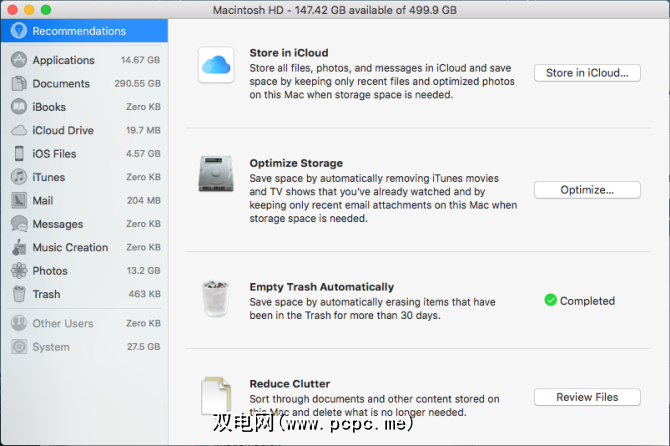Click the full trash can icon
670x446 pixels.
click(216, 299)
